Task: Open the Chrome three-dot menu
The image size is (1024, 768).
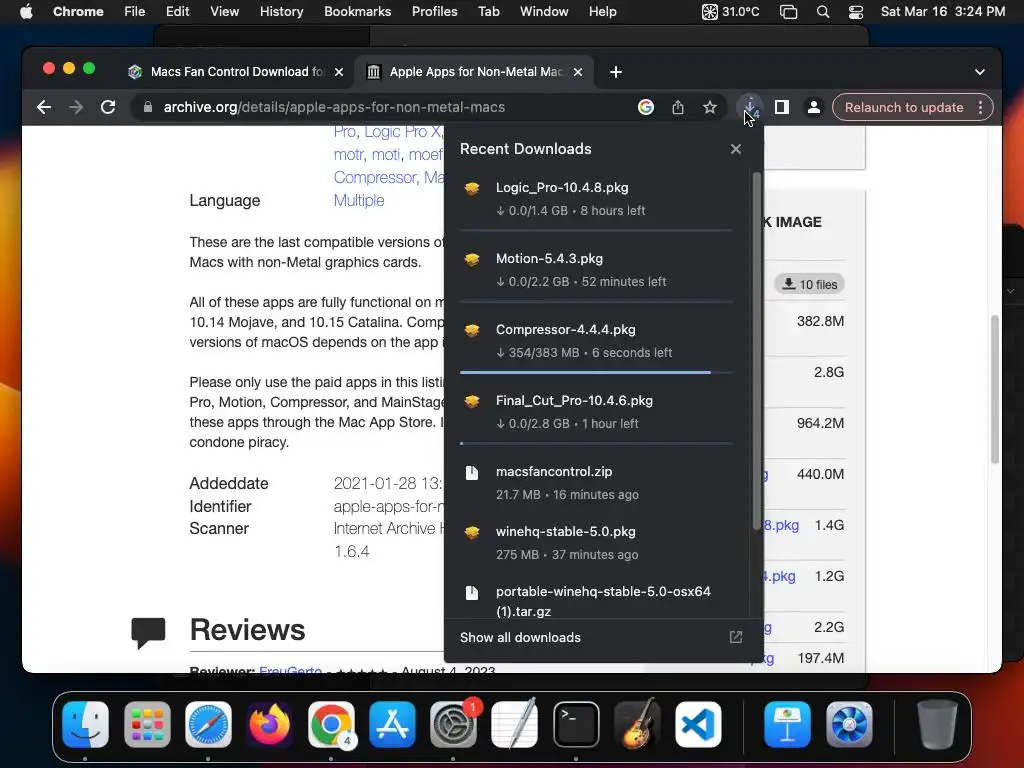Action: click(x=980, y=107)
